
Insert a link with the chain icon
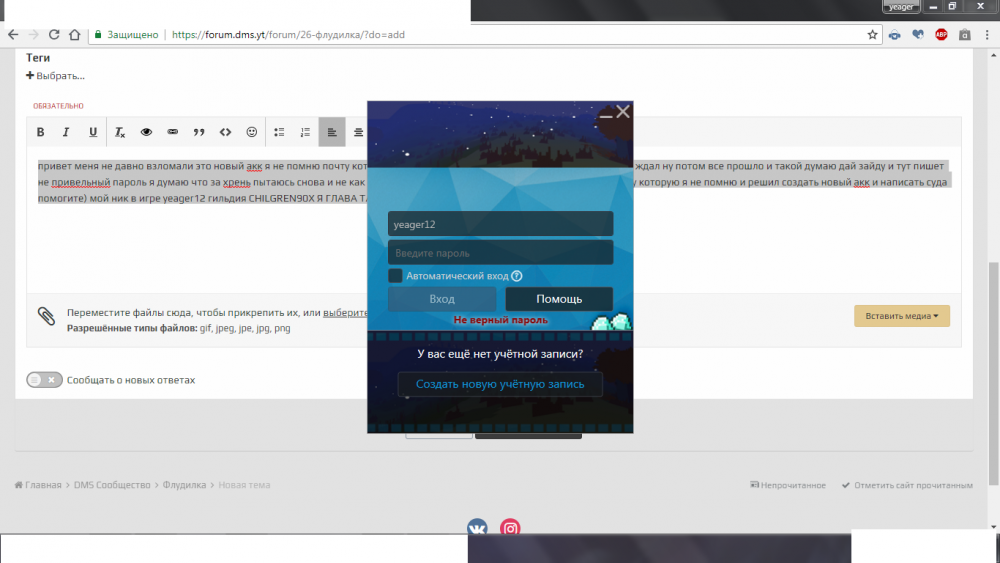(x=173, y=132)
